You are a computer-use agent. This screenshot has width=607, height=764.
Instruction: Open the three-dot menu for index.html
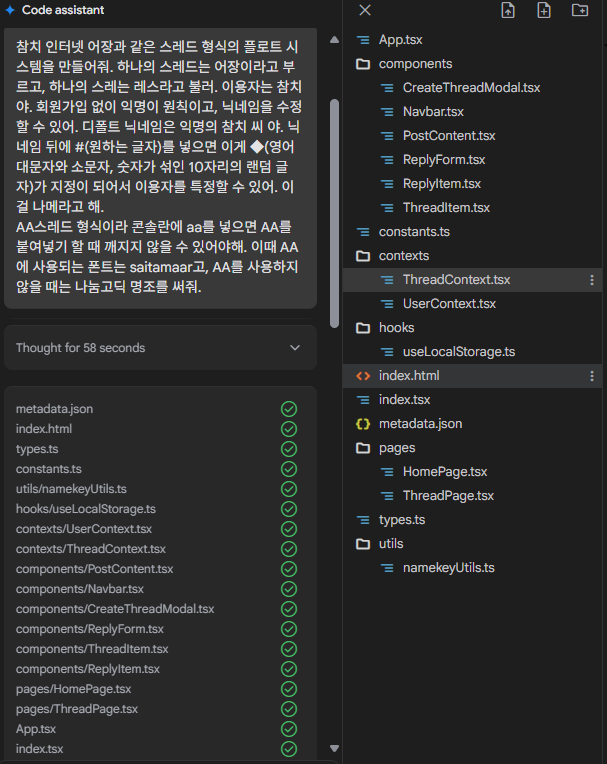[x=592, y=376]
